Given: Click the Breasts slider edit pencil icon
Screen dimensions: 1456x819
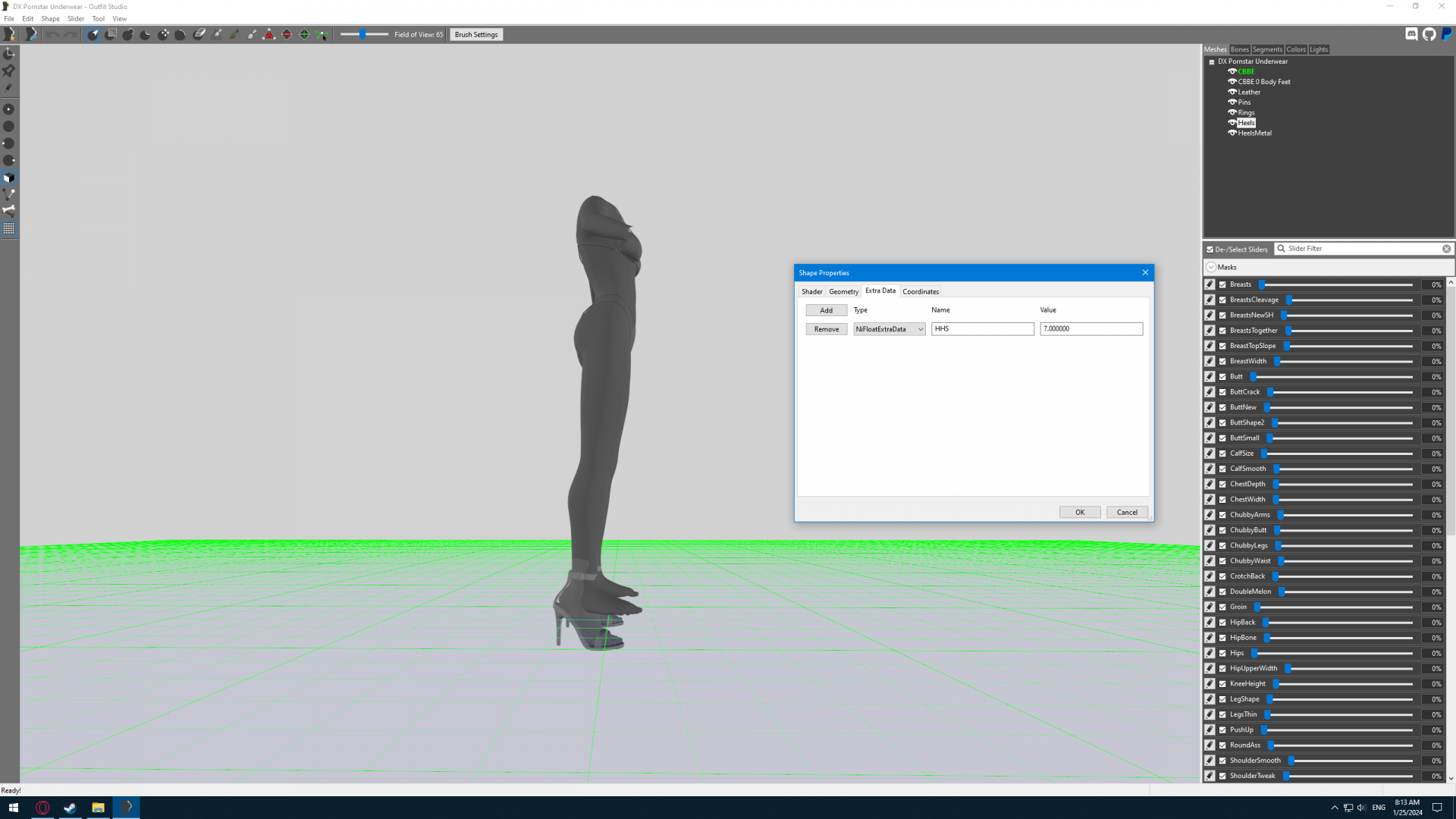Looking at the screenshot, I should click(x=1210, y=284).
